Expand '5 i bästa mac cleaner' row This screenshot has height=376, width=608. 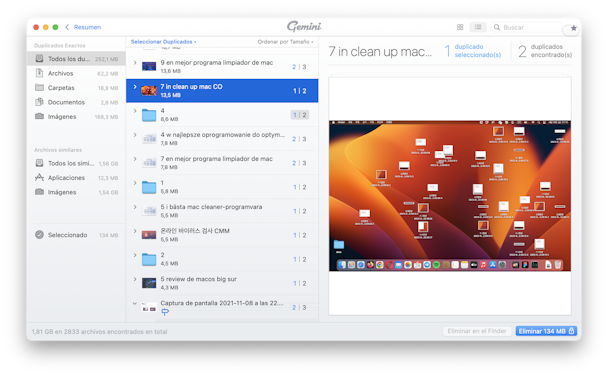coord(135,207)
